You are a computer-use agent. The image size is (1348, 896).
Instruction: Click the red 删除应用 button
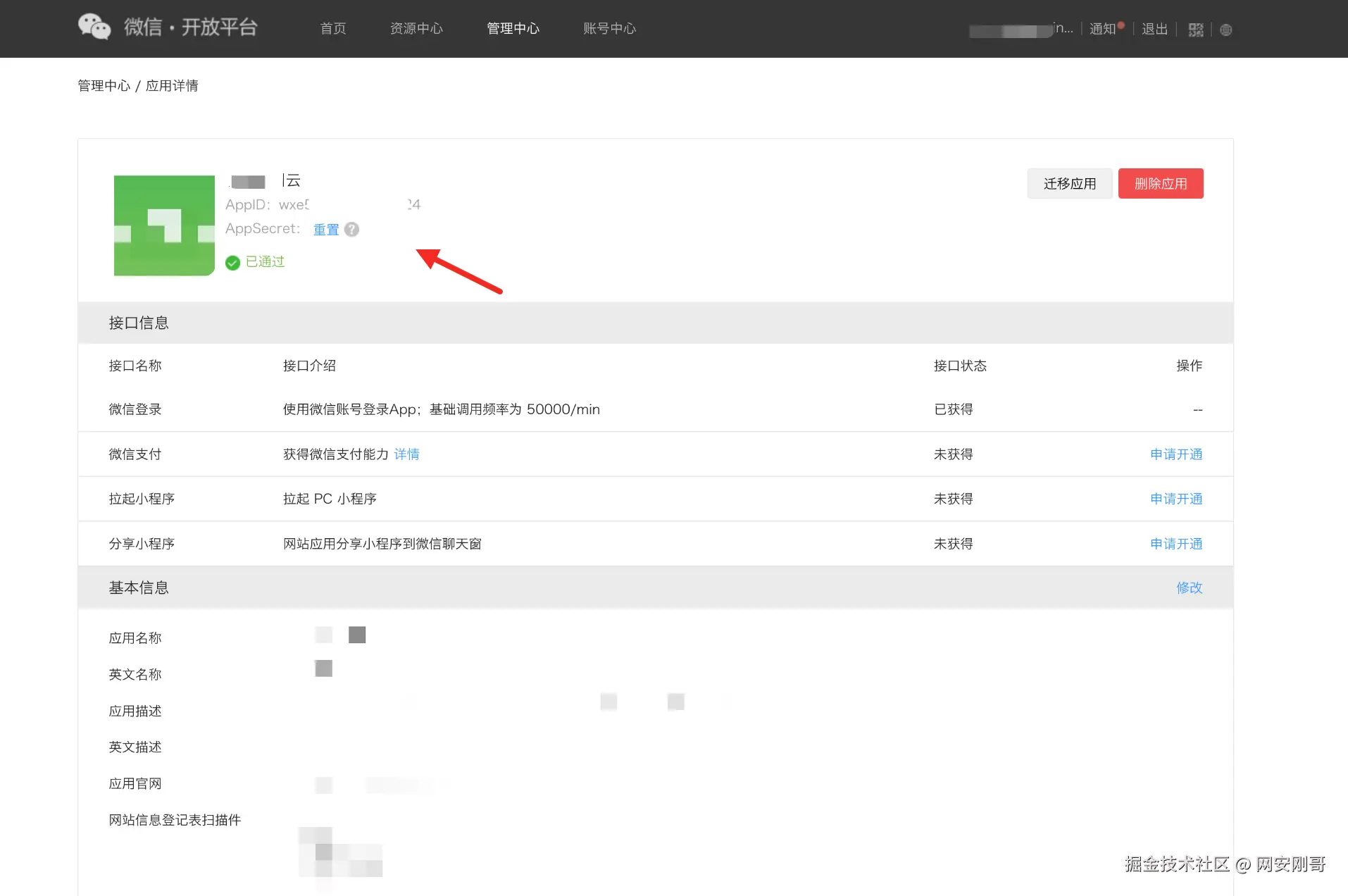[1161, 183]
